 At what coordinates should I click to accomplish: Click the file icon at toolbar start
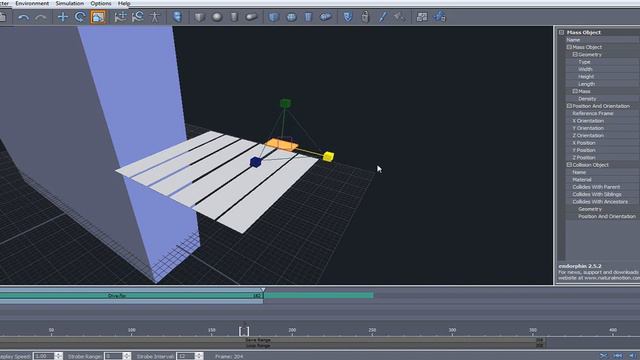coord(3,17)
